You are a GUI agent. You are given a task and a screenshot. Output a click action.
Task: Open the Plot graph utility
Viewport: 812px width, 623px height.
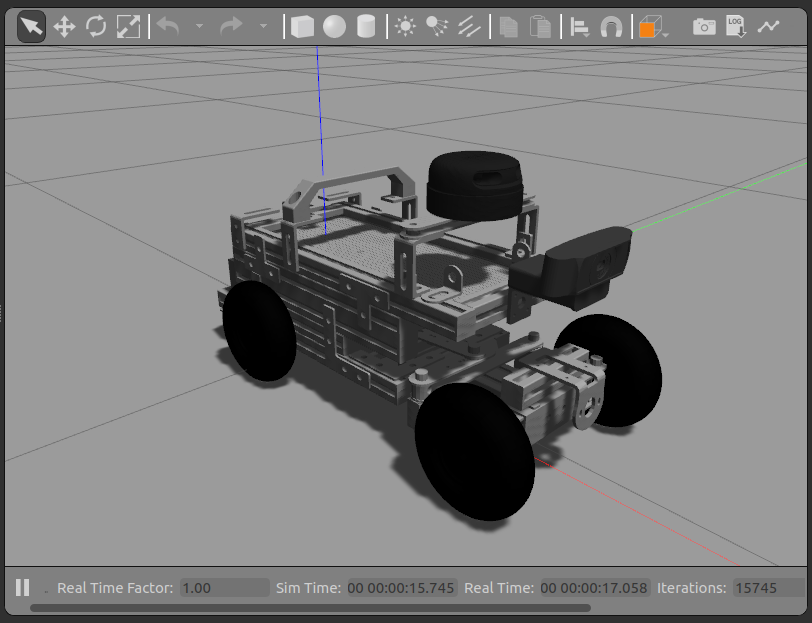(768, 26)
